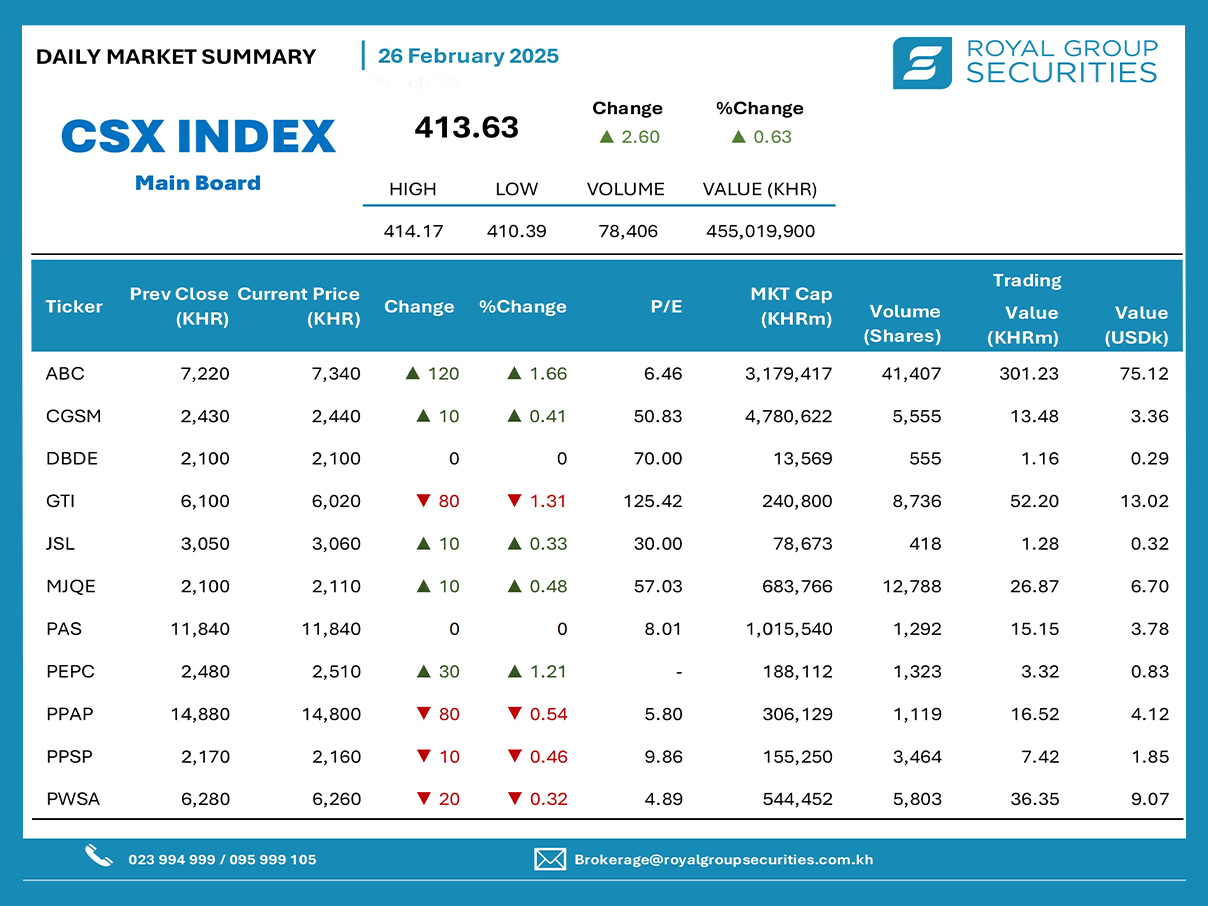Screen dimensions: 1208x906
Task: Select the PAS ticker row label
Action: pyautogui.click(x=64, y=629)
